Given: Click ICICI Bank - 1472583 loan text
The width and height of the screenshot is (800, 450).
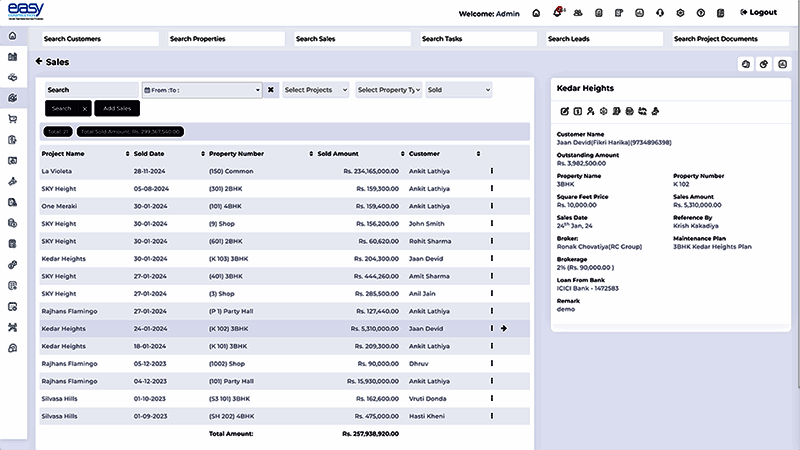Looking at the screenshot, I should pyautogui.click(x=587, y=289).
